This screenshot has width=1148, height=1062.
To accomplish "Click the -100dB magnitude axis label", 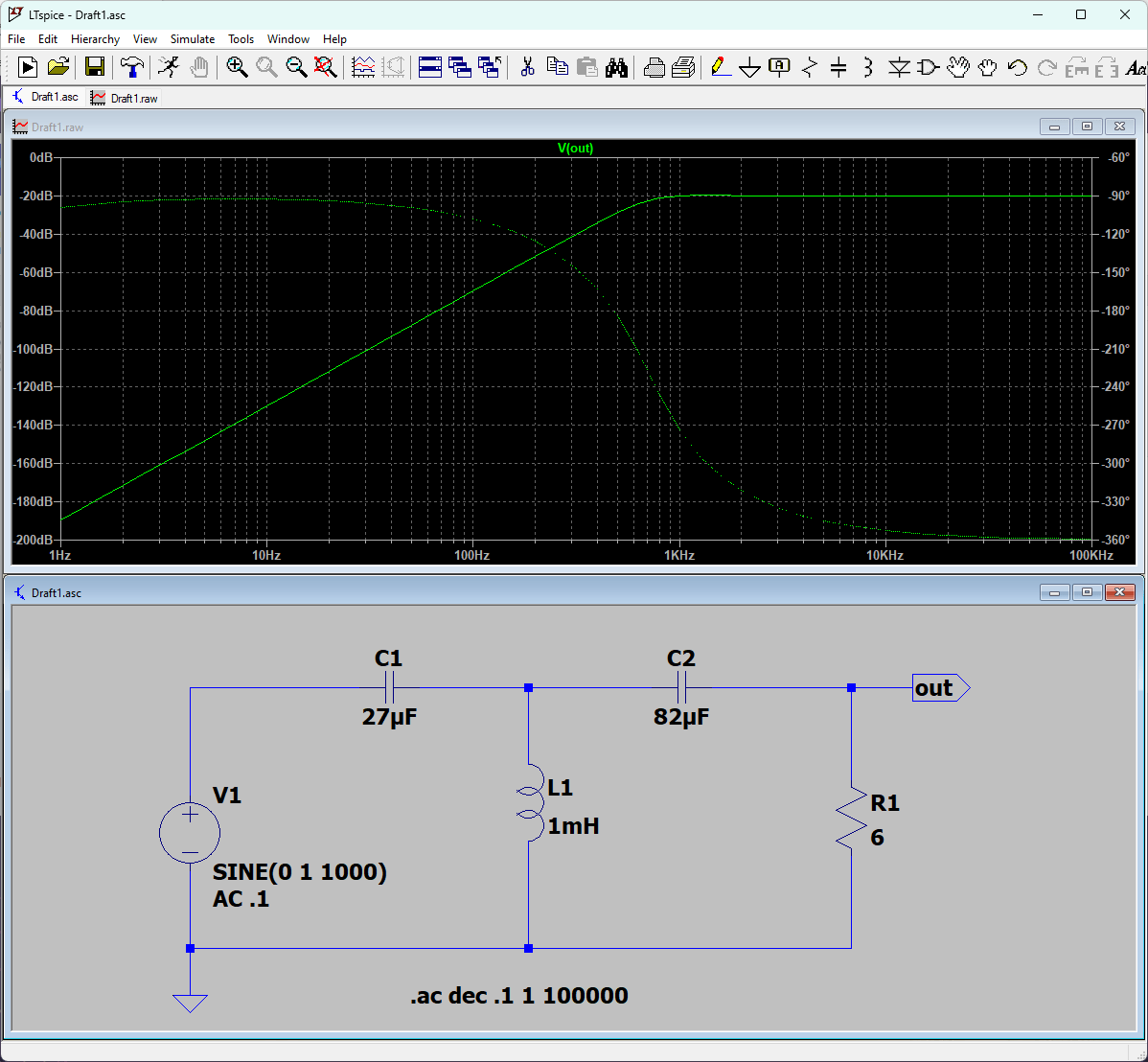I will [x=34, y=349].
